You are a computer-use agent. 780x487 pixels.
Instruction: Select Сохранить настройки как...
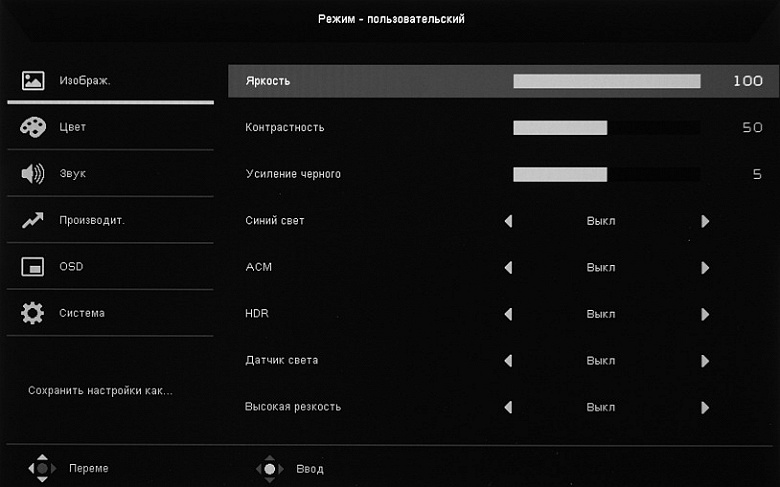pyautogui.click(x=100, y=390)
